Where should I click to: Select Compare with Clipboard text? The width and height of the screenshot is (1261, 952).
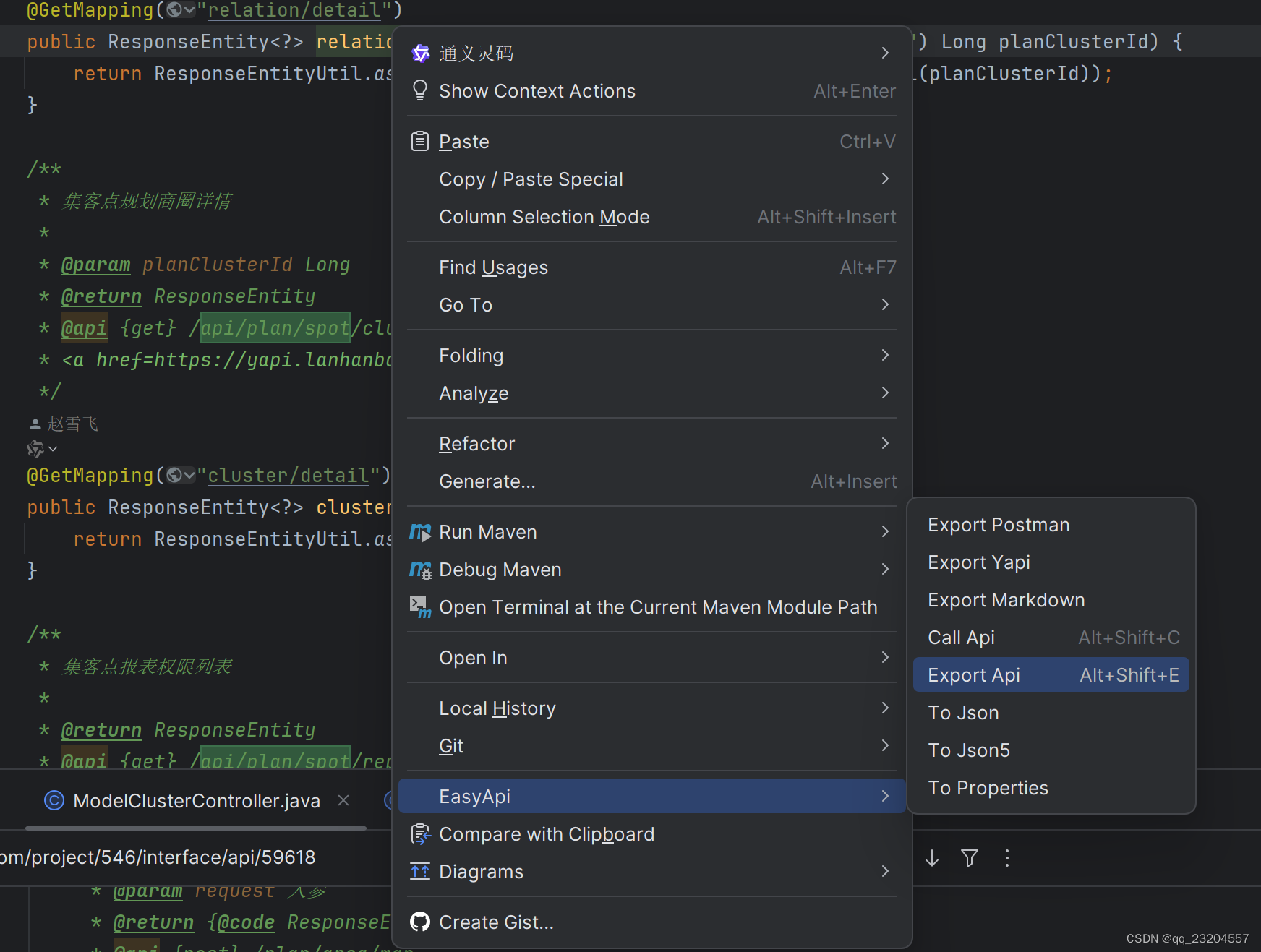click(547, 834)
